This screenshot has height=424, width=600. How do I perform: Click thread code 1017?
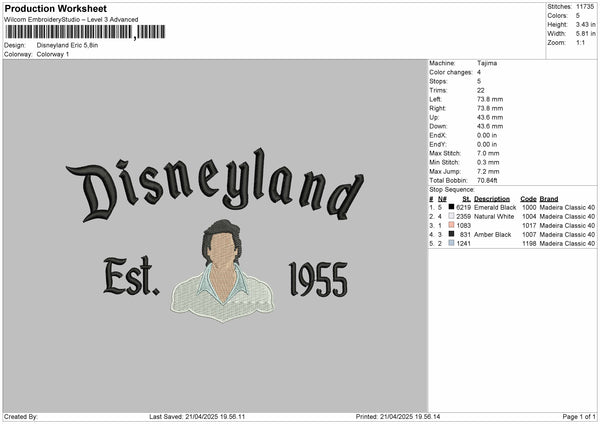pos(529,225)
